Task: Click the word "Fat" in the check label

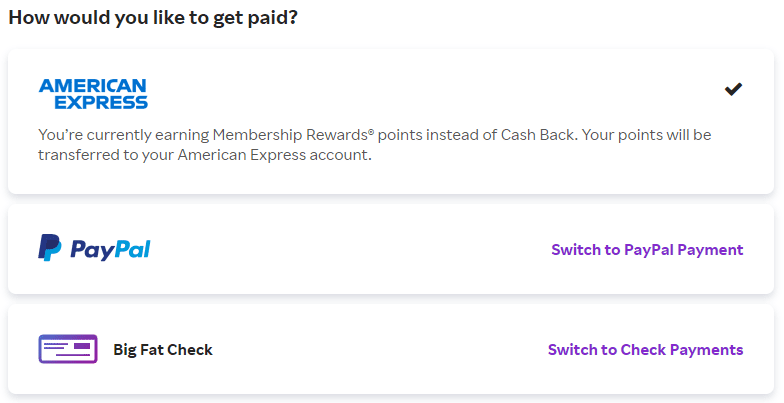Action: tap(152, 349)
